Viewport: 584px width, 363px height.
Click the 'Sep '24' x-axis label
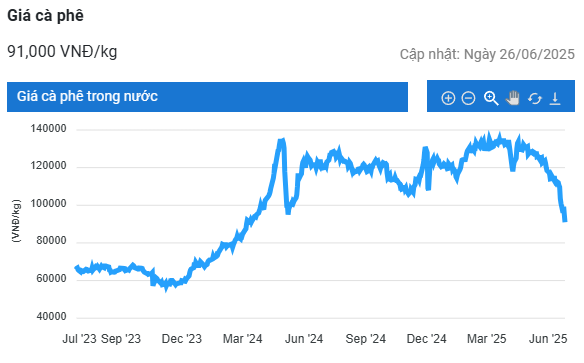pos(365,339)
